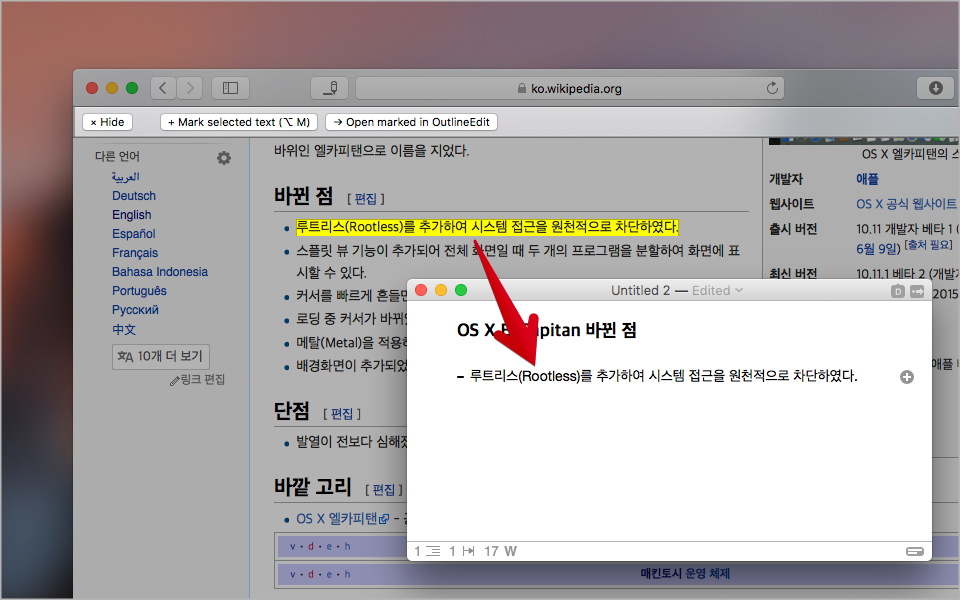Go forward in Safari history
This screenshot has height=600, width=960.
pos(190,88)
